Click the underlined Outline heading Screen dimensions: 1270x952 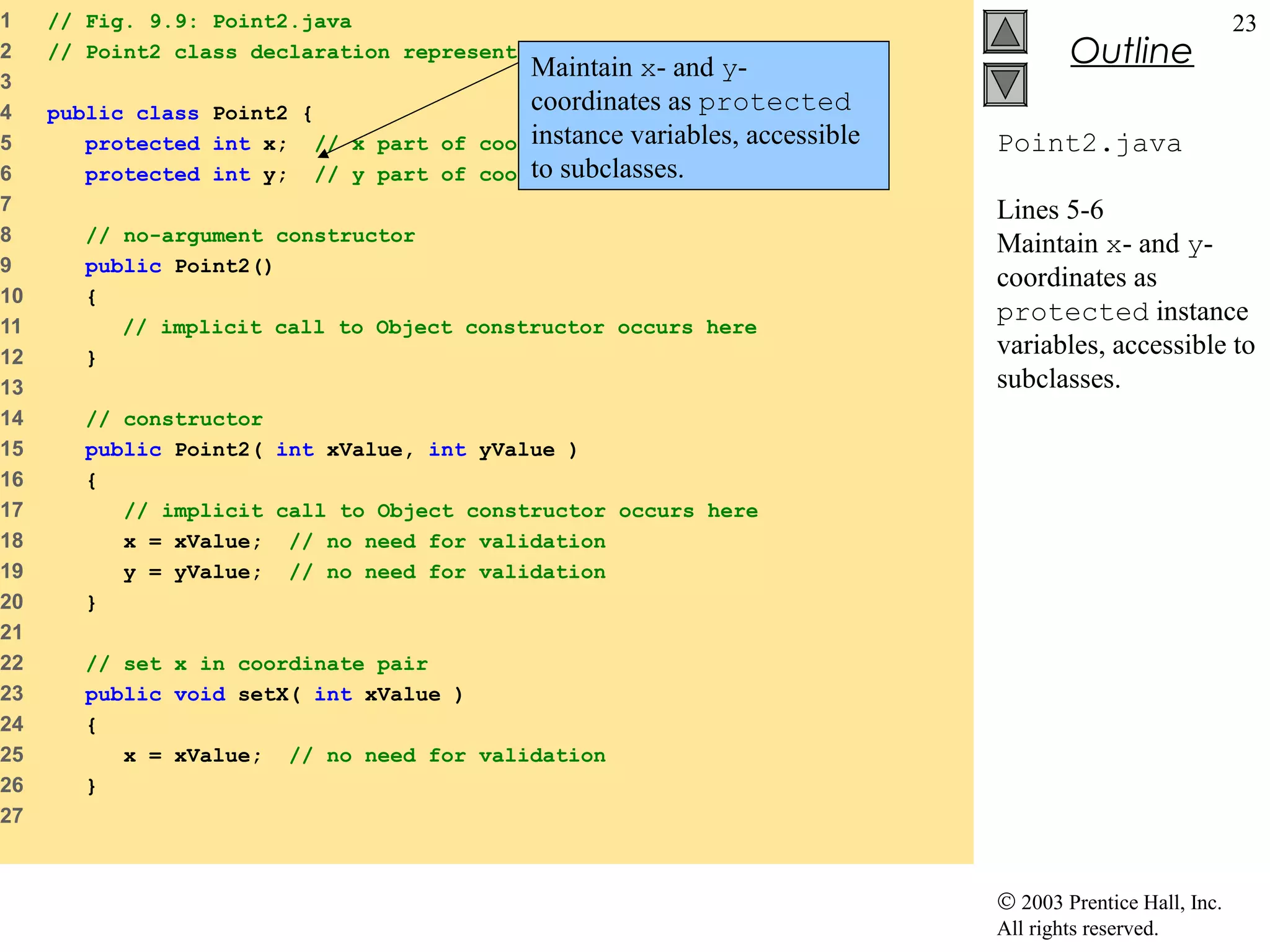[1131, 51]
